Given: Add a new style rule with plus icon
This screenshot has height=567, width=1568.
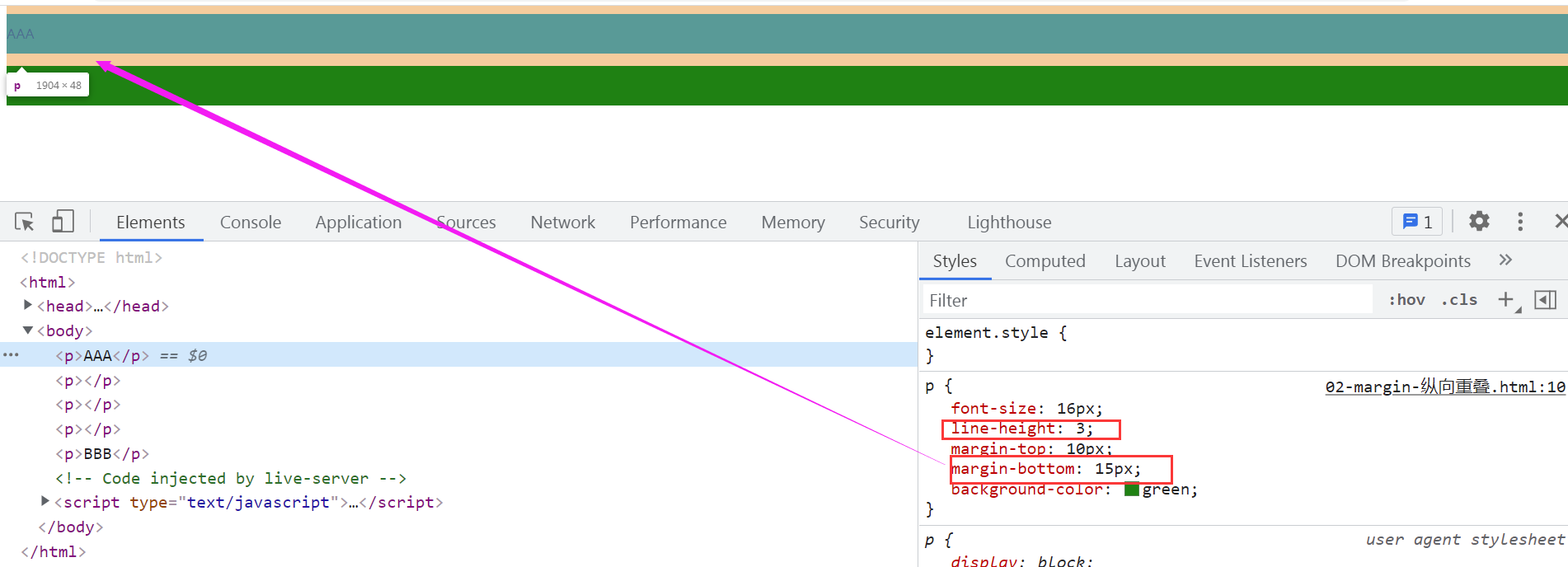Looking at the screenshot, I should (1506, 299).
